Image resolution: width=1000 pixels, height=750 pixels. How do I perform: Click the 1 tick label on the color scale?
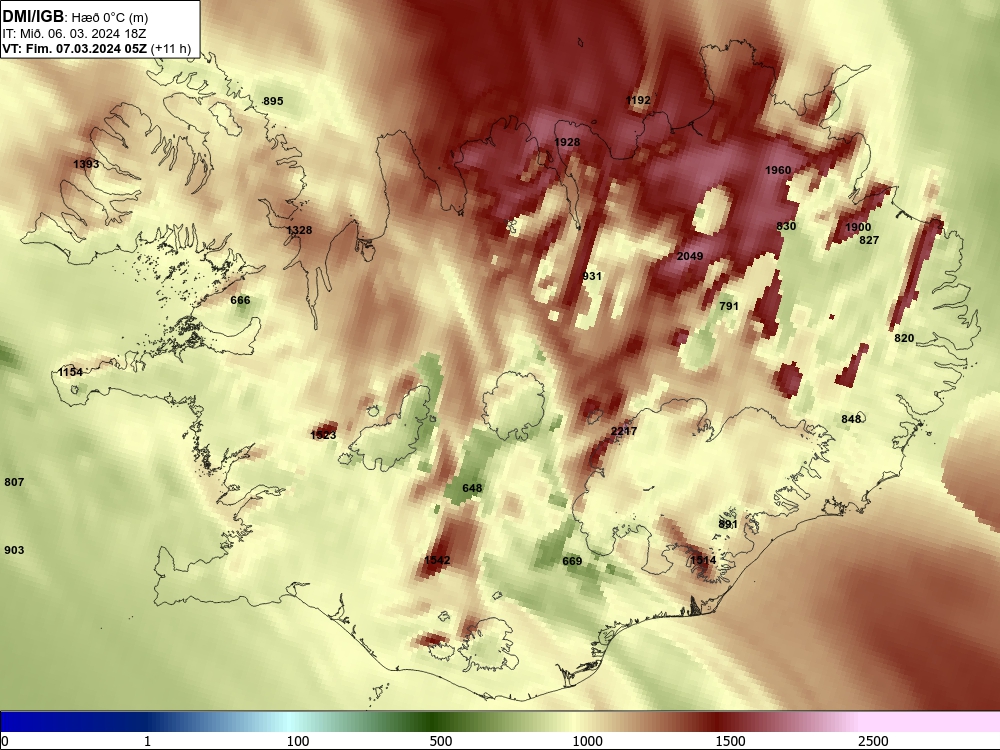147,741
